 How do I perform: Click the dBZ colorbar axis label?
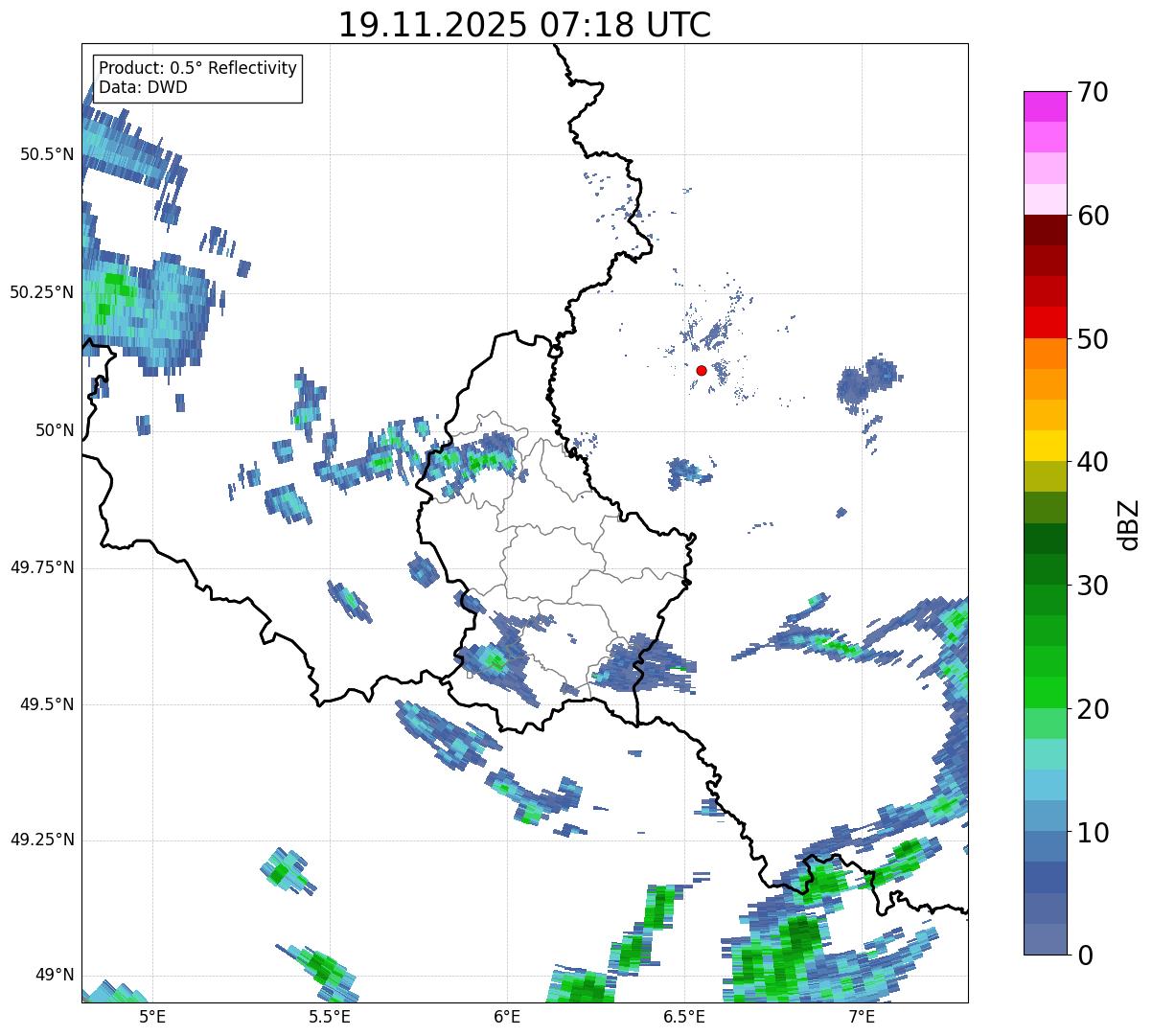pyautogui.click(x=1130, y=523)
